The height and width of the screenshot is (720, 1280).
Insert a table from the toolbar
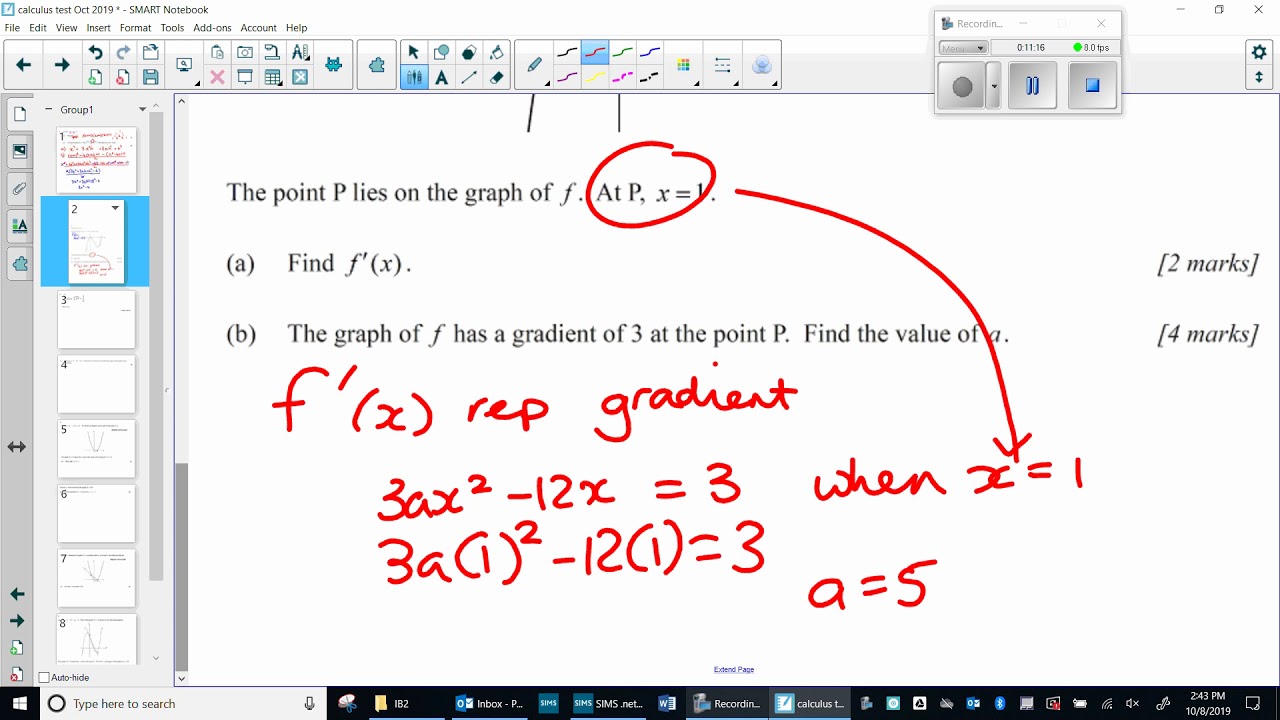tap(272, 77)
